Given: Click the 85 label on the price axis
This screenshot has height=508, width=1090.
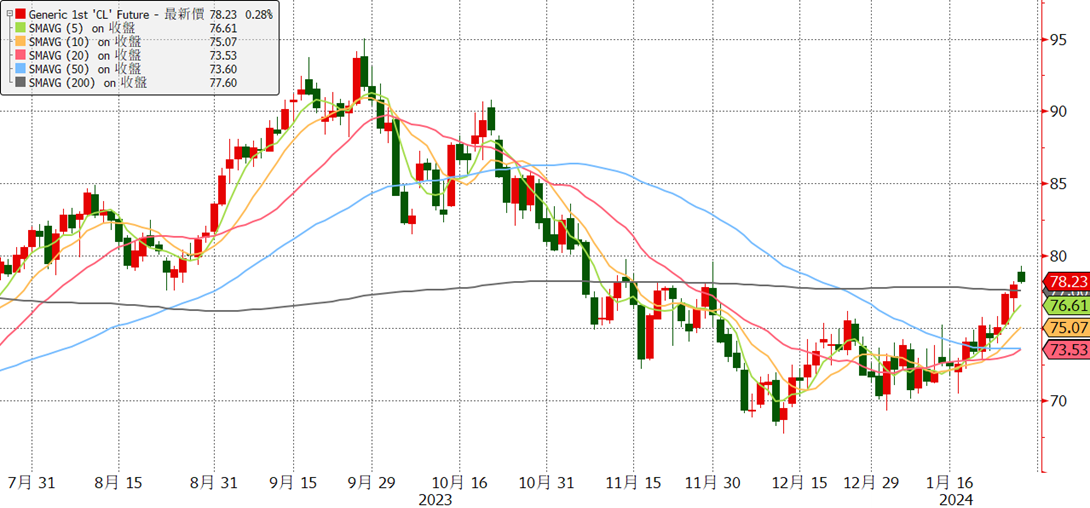Looking at the screenshot, I should [x=1058, y=183].
